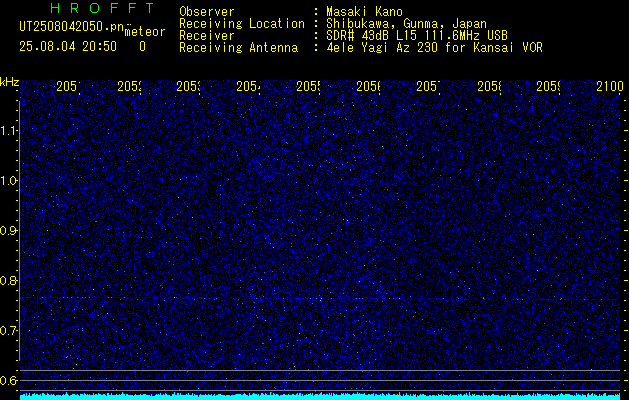
Task: Click the Receiving Location label
Action: [x=242, y=24]
